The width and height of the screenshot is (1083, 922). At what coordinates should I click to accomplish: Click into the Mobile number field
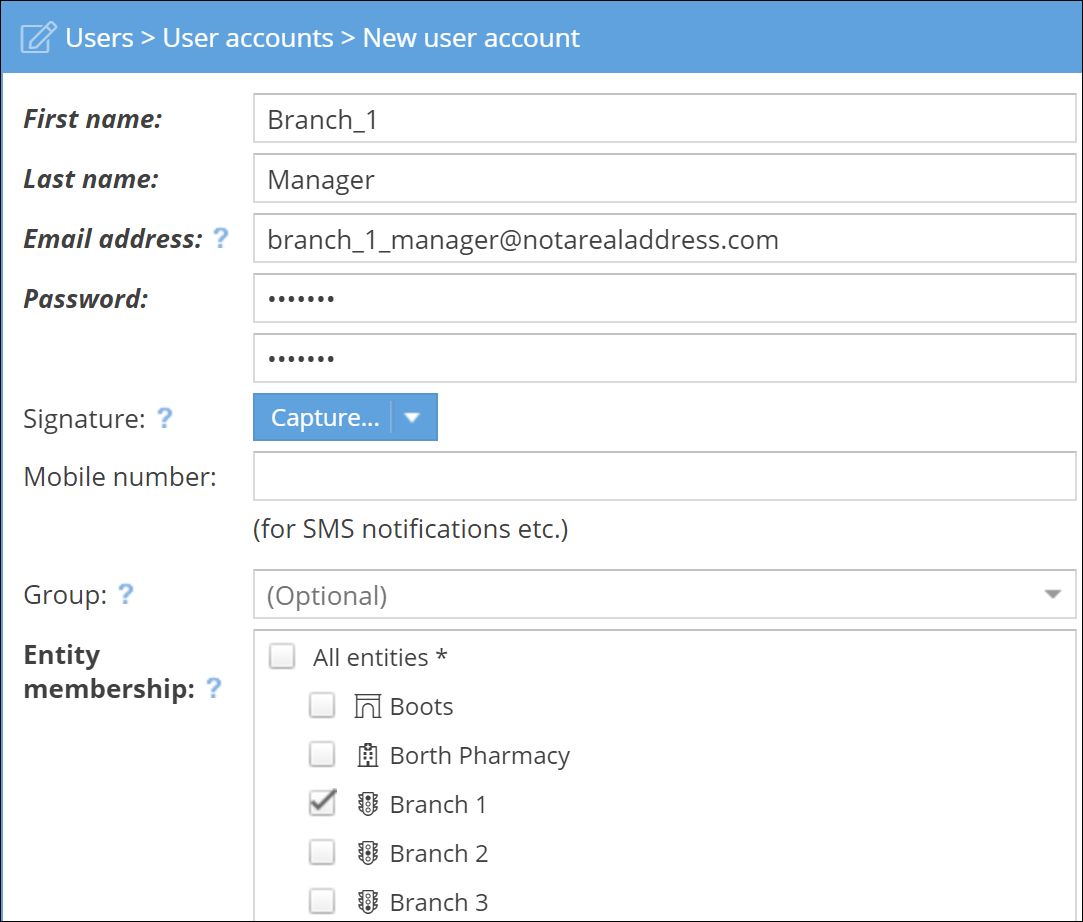[x=664, y=477]
